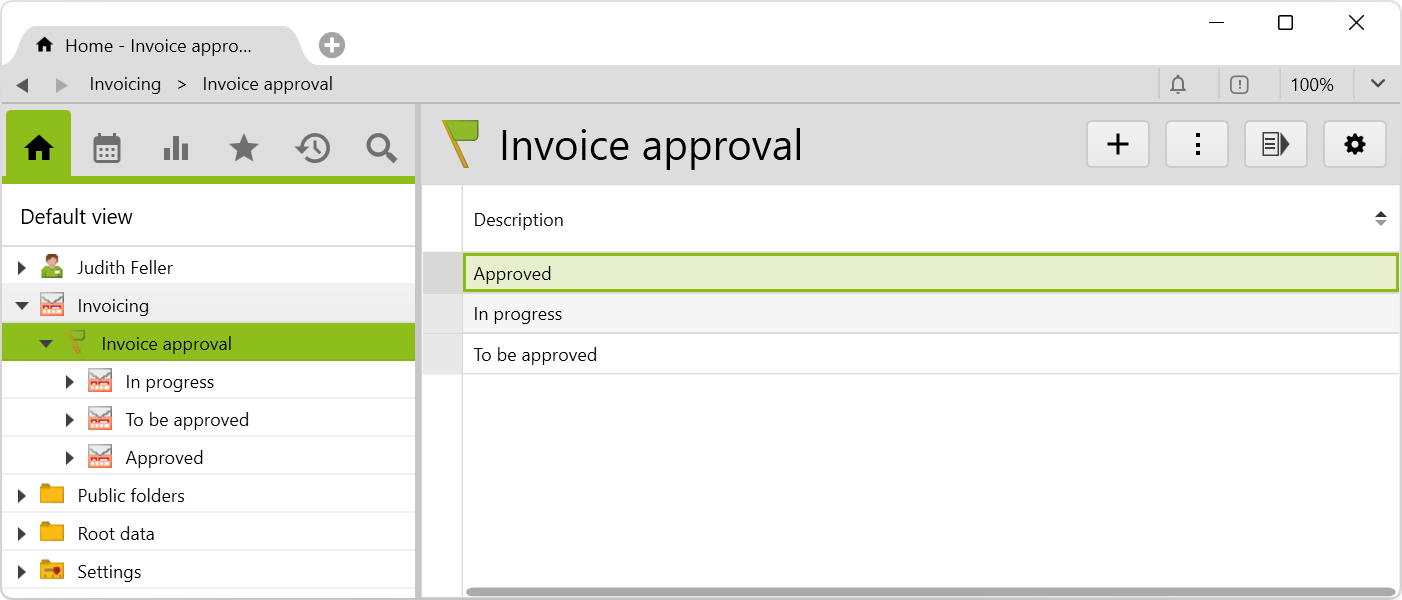Open the calendar view icon

(x=107, y=148)
